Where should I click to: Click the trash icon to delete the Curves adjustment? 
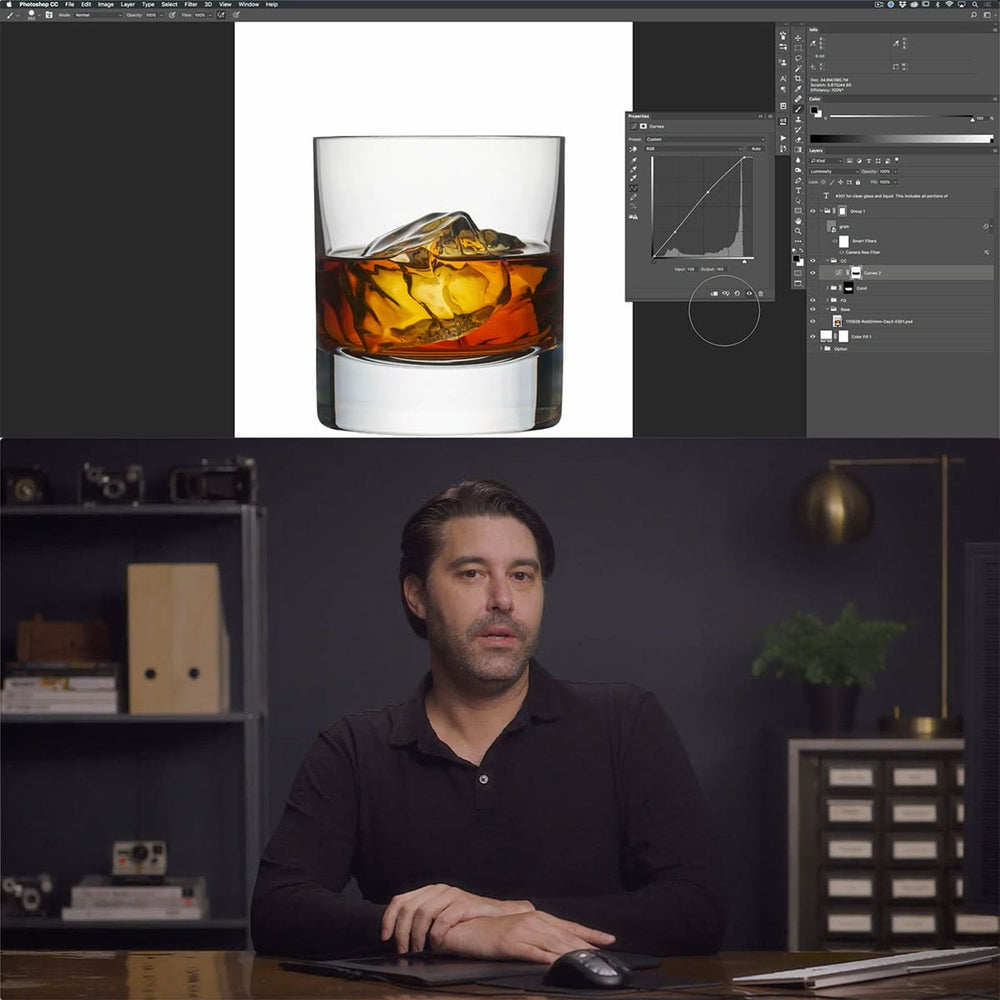[761, 293]
